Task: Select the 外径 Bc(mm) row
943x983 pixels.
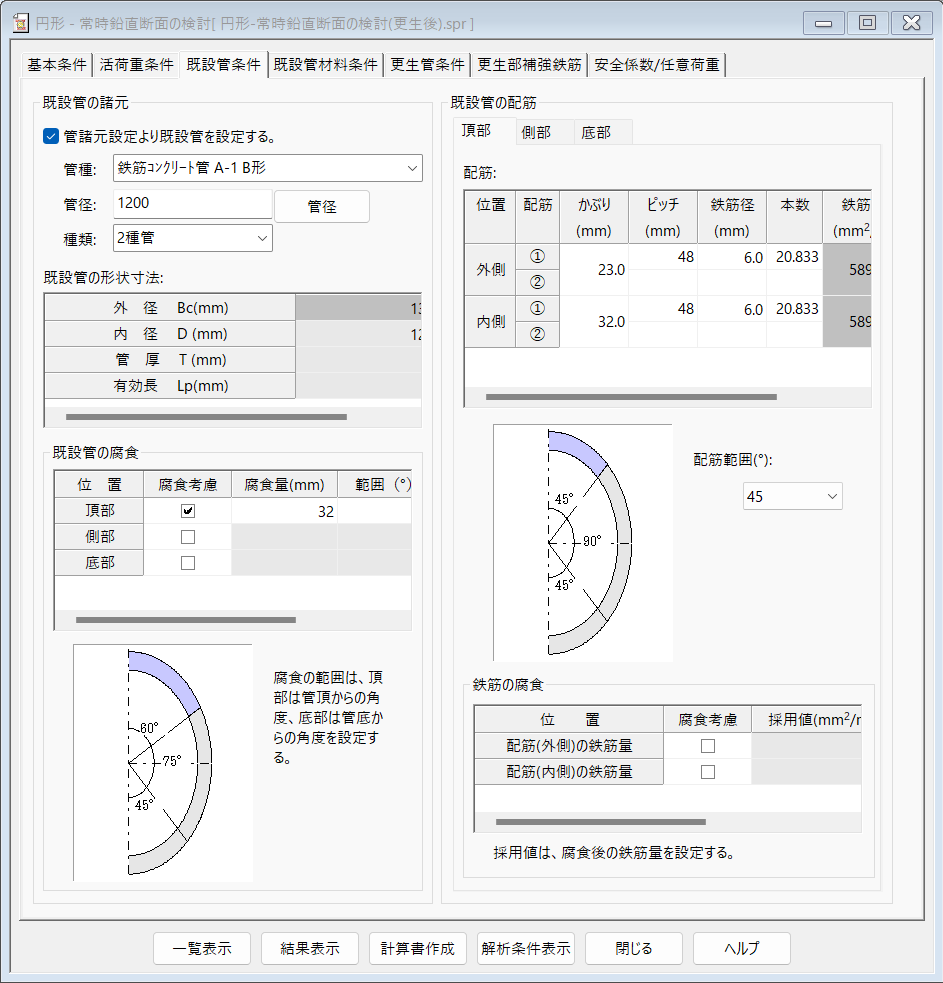Action: [233, 308]
